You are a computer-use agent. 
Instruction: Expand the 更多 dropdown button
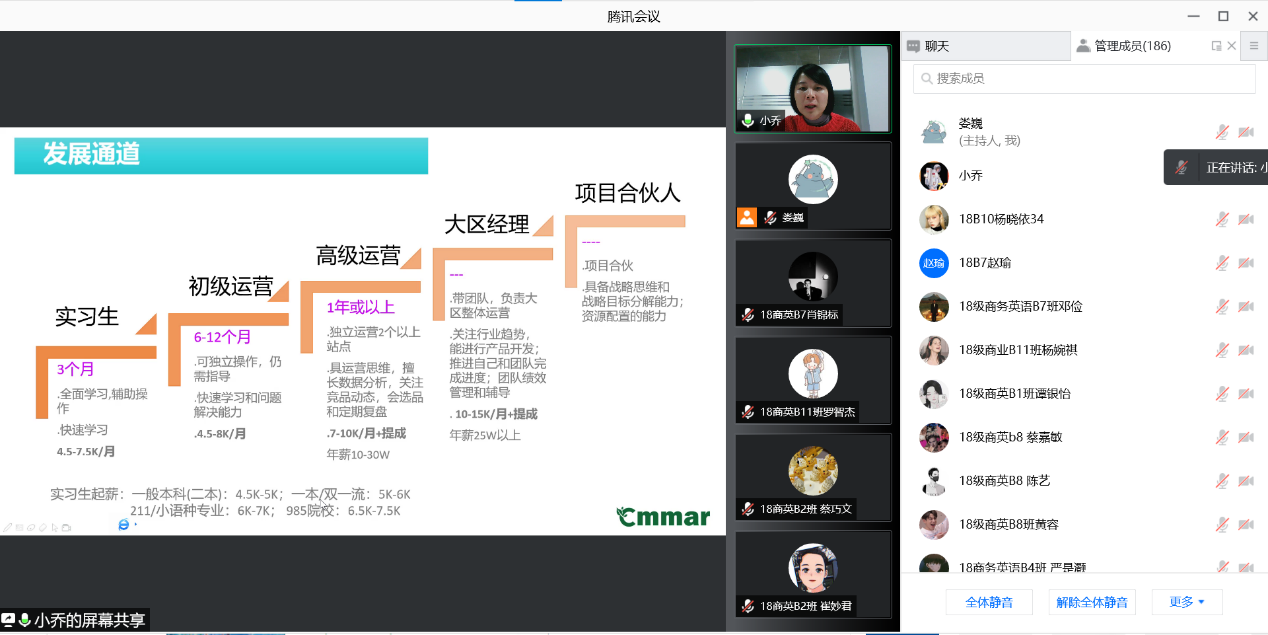click(1186, 602)
